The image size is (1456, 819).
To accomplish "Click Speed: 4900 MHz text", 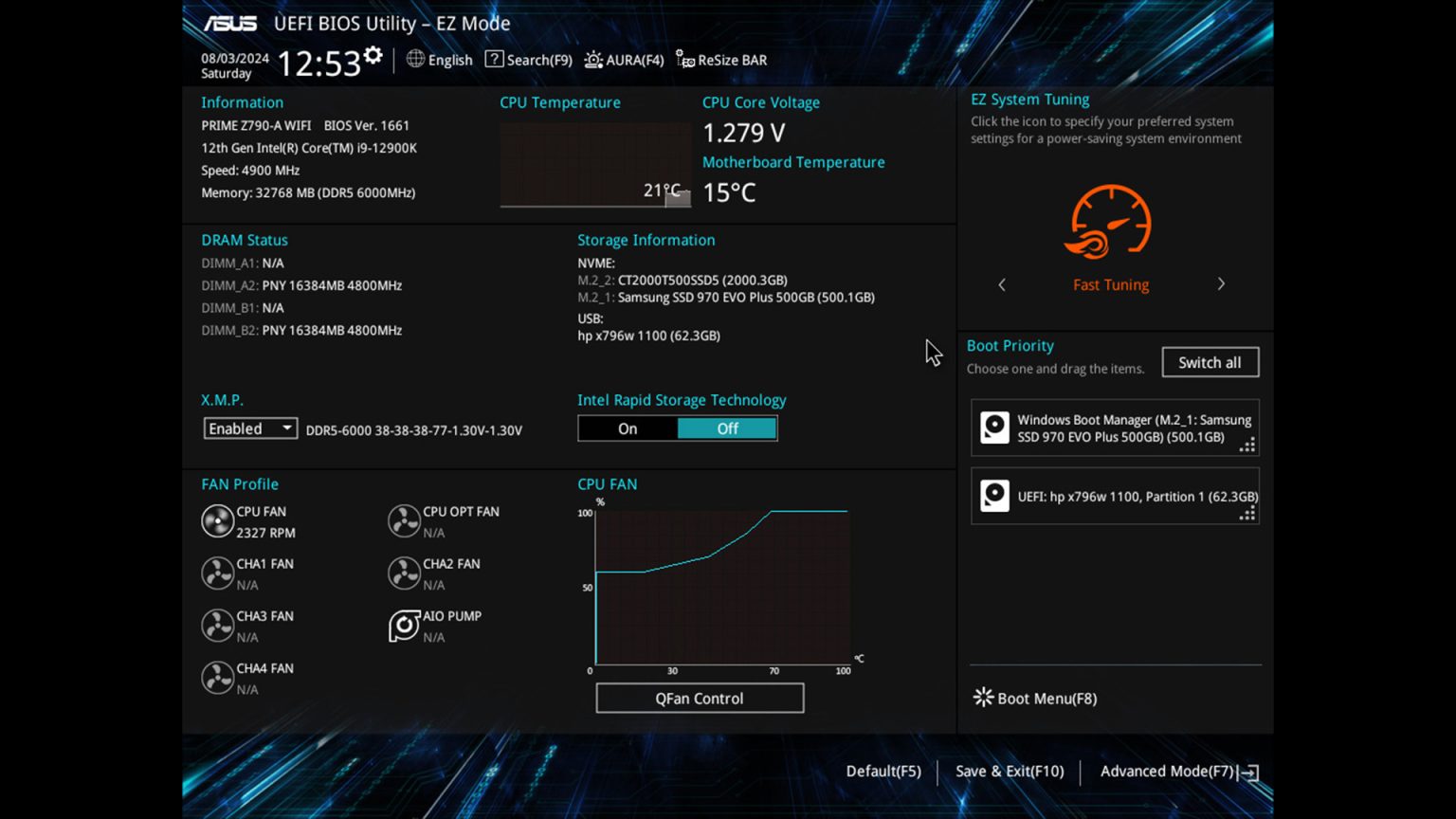I will click(x=250, y=171).
